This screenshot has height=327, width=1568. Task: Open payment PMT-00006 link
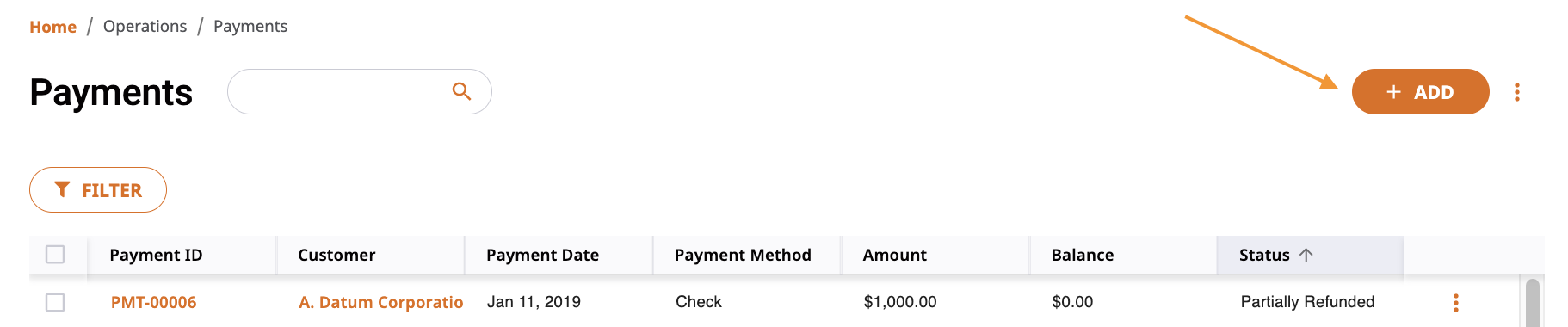pos(153,302)
